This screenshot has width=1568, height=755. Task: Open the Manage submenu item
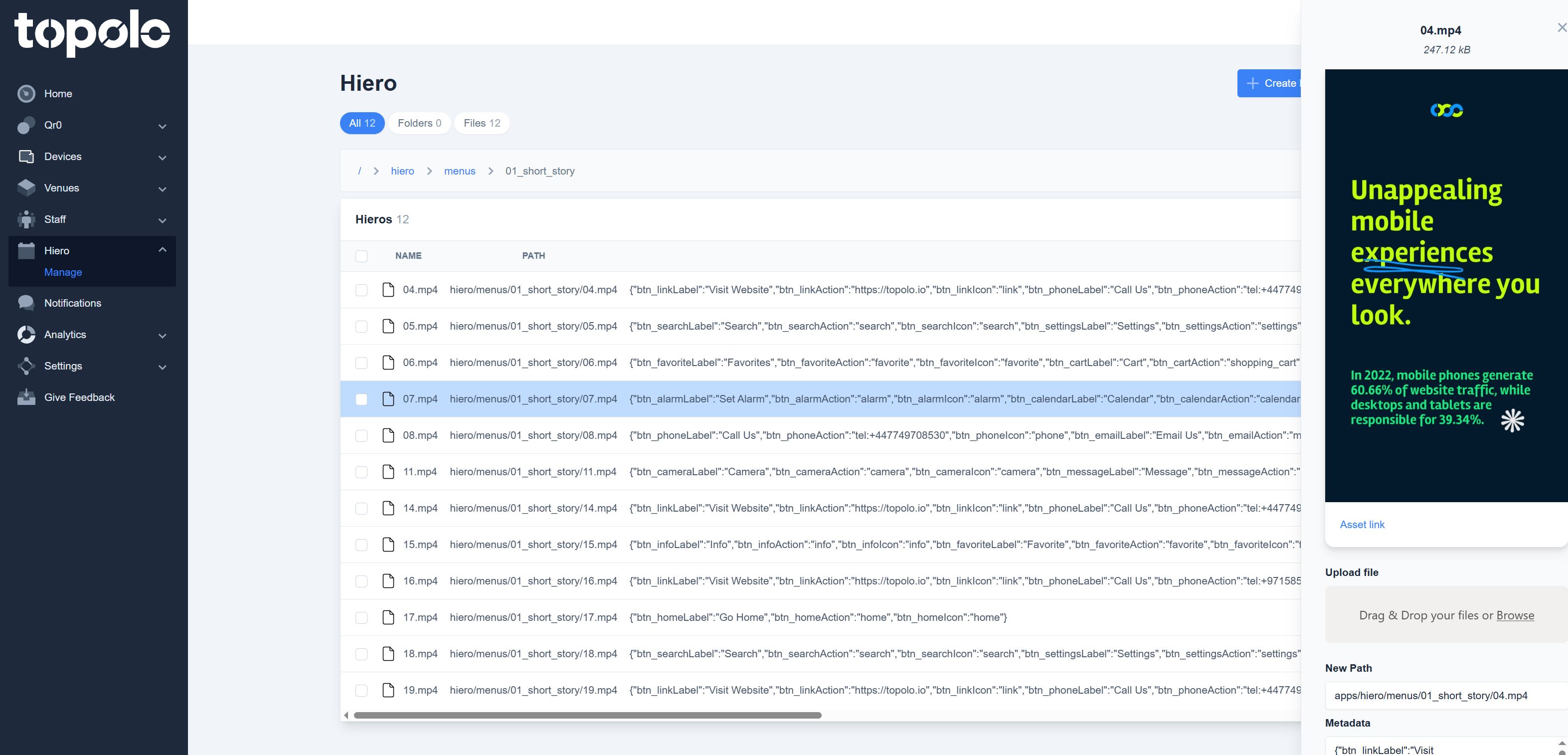[x=63, y=272]
